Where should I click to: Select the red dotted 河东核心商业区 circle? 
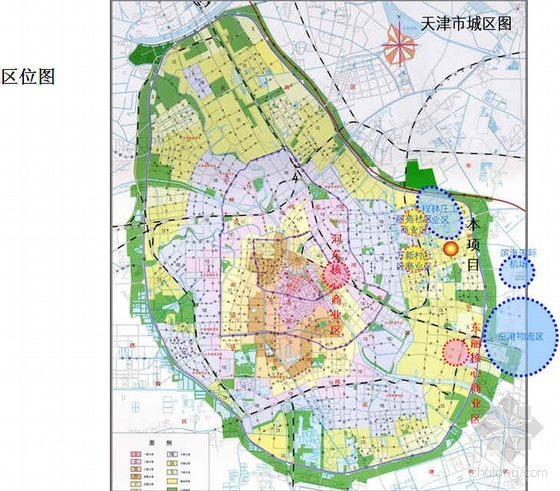click(x=336, y=275)
